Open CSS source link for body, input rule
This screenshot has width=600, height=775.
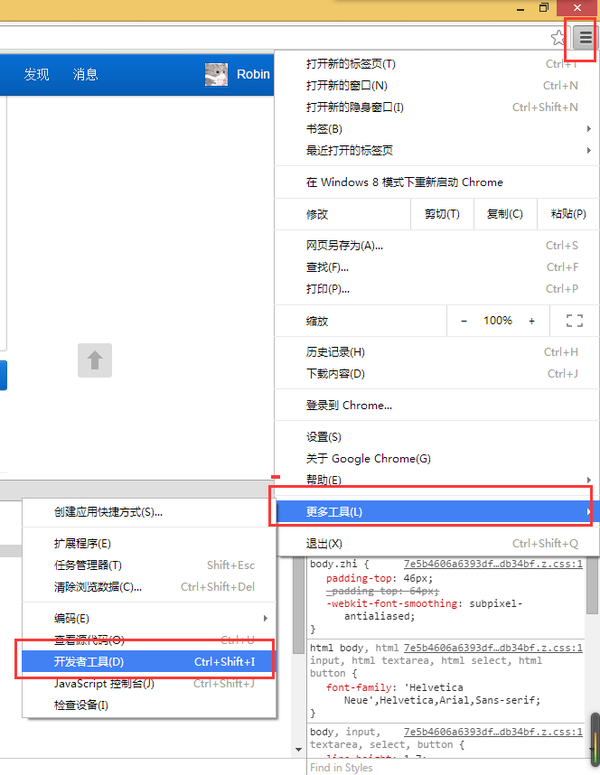click(x=493, y=732)
